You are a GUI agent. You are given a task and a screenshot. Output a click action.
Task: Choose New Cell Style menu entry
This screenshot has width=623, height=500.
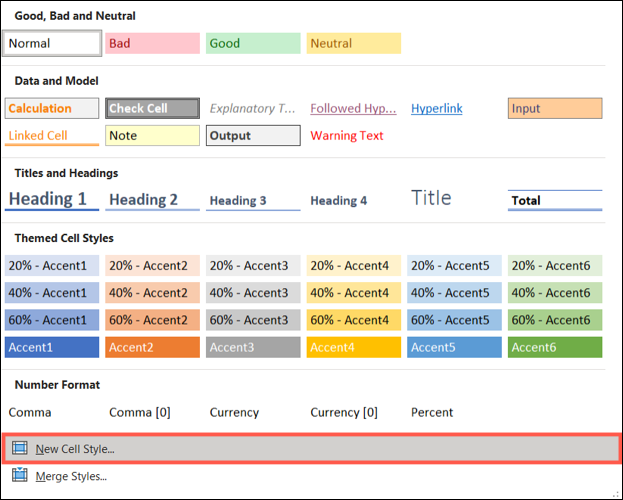(75, 449)
